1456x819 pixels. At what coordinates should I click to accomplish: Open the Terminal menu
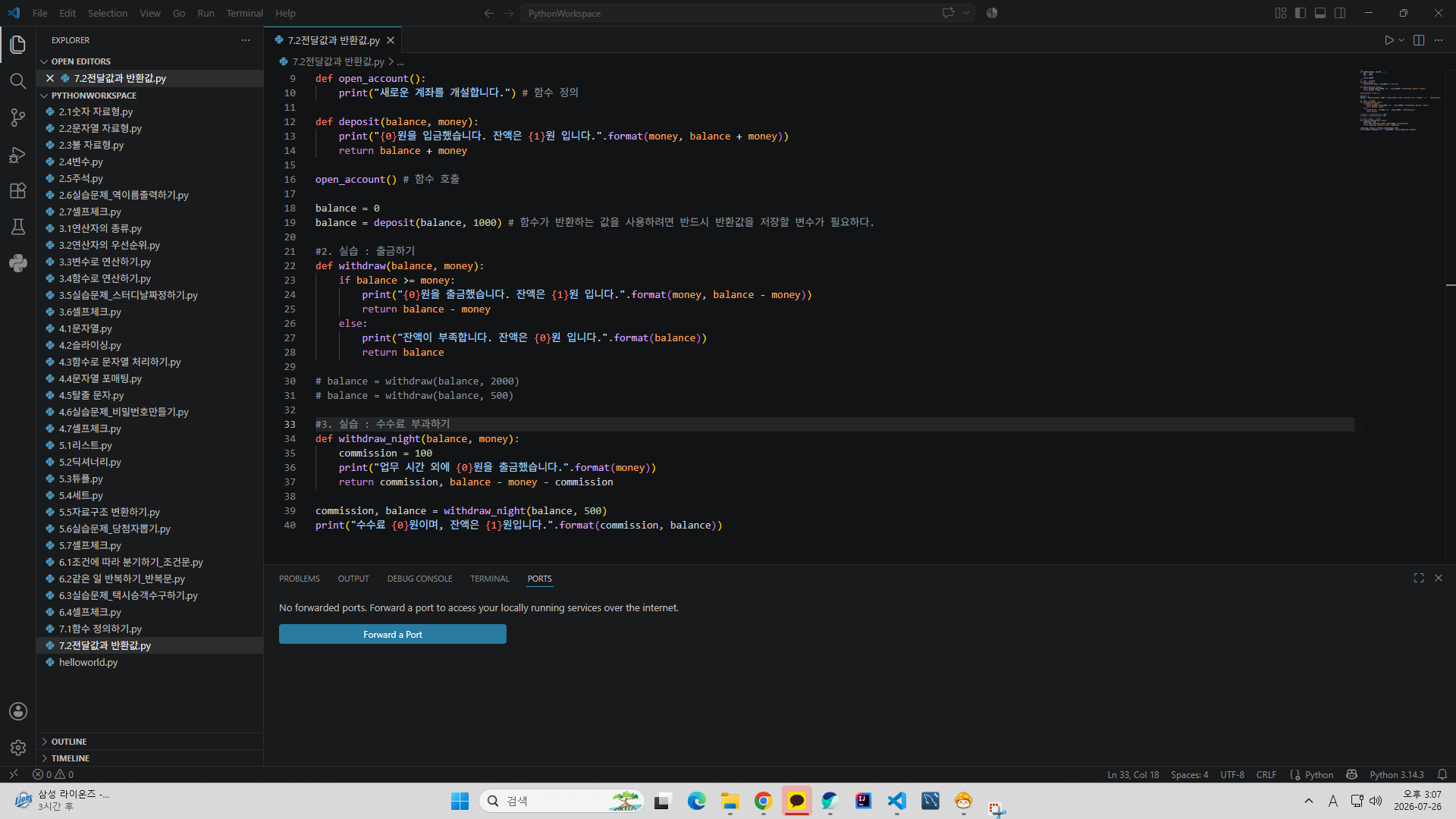[x=244, y=13]
